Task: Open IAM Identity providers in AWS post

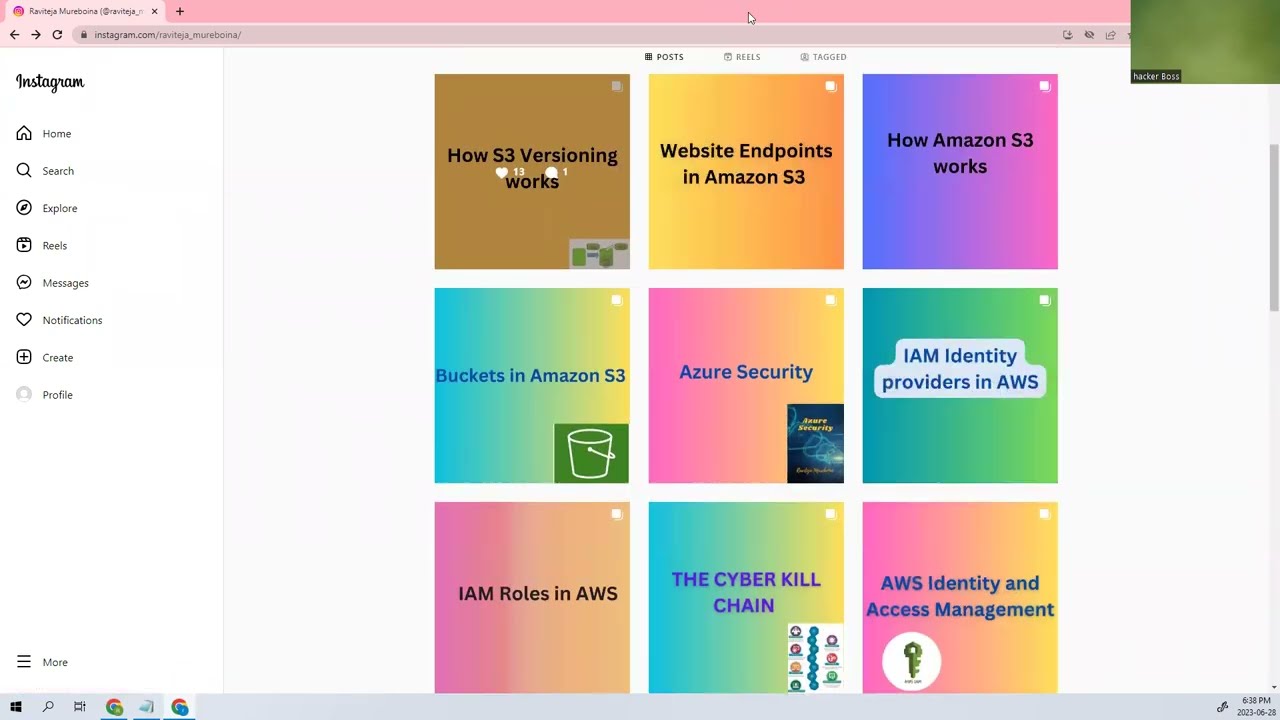Action: [960, 385]
